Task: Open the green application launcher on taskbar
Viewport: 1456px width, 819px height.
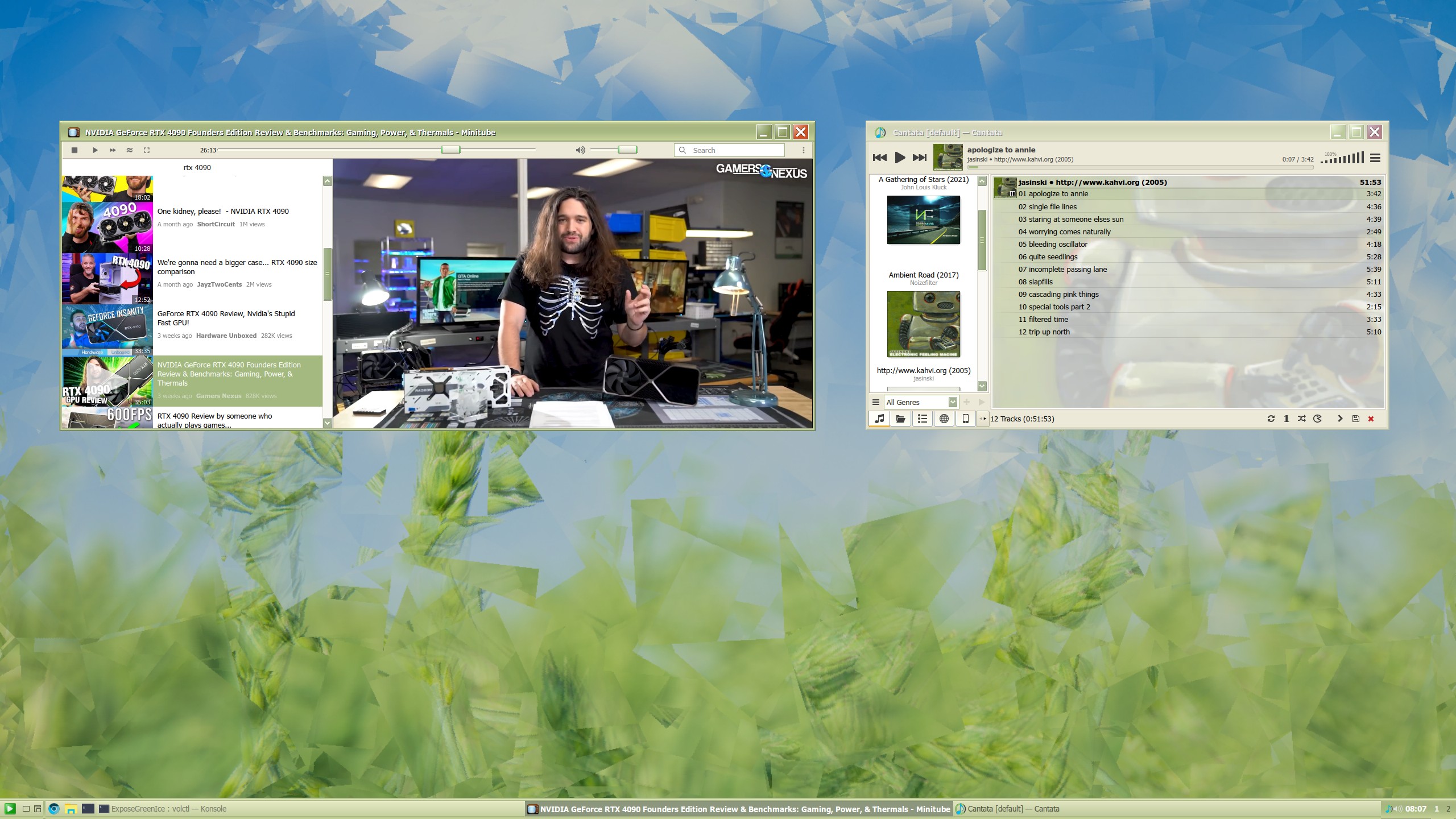Action: 10,809
